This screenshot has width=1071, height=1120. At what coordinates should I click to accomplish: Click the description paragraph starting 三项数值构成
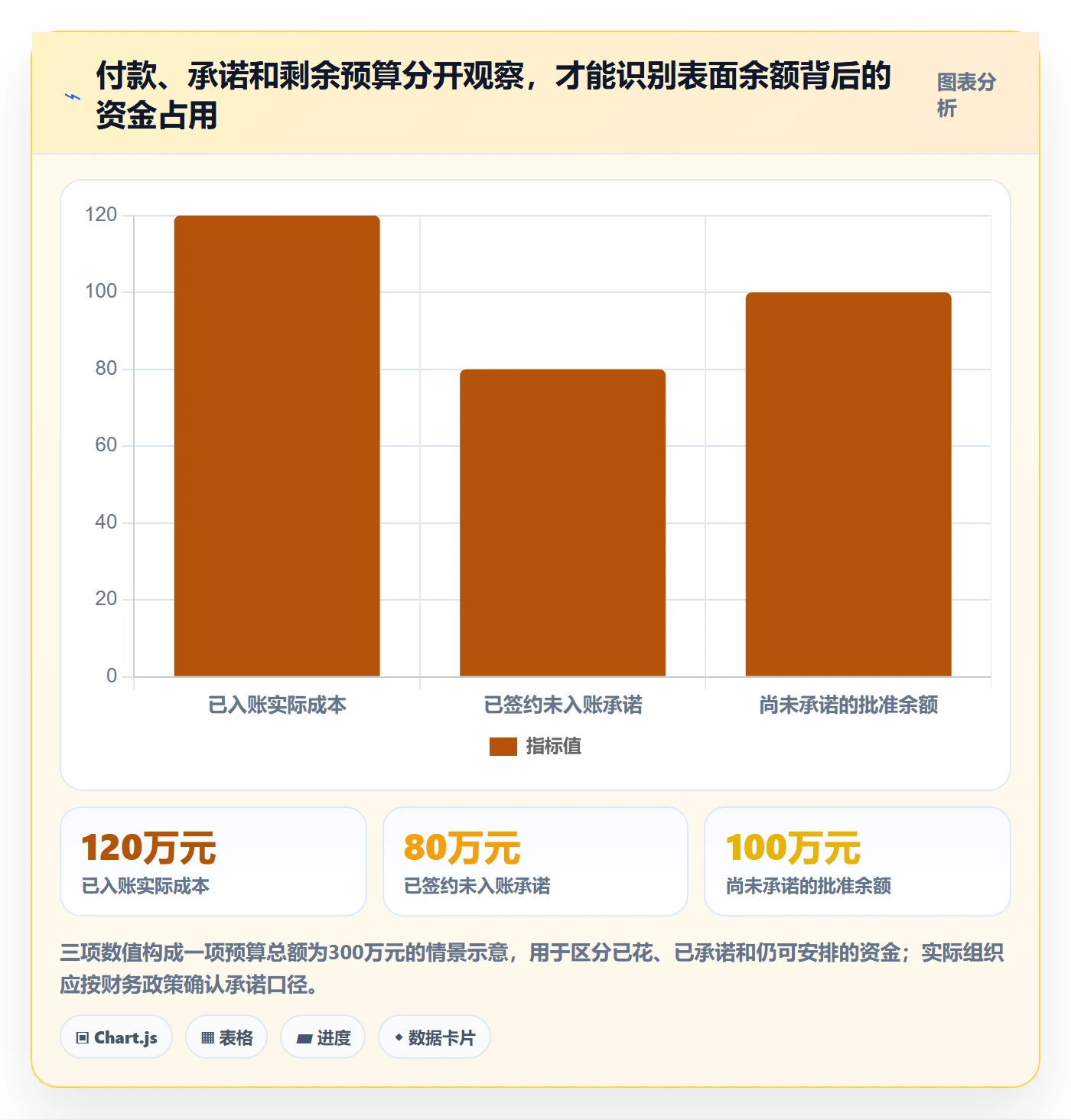pyautogui.click(x=532, y=969)
